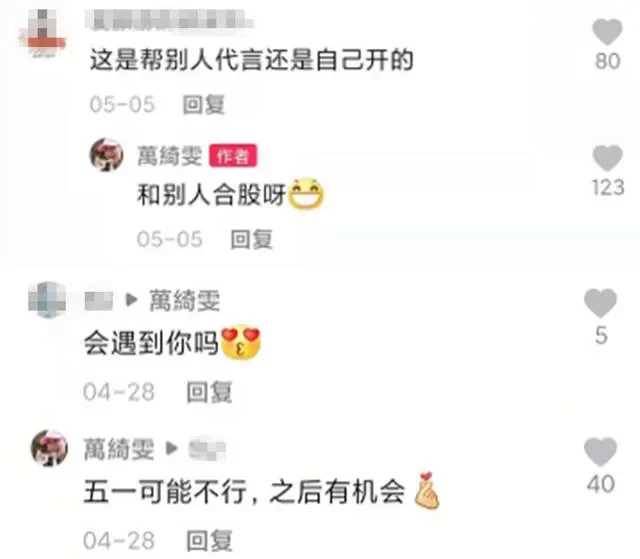
Task: Open the blurred username of the first commenter
Action: [169, 20]
